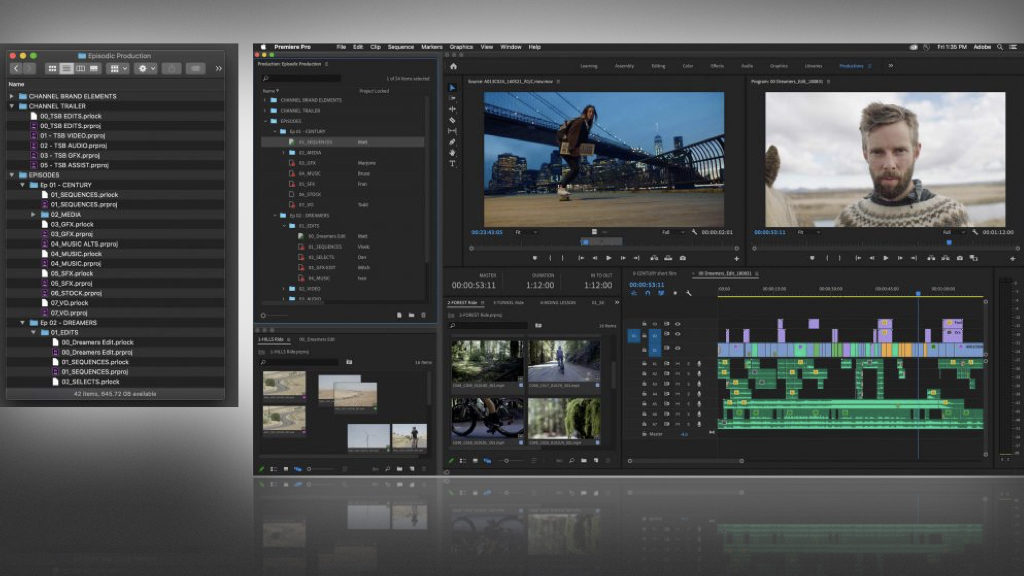The height and width of the screenshot is (576, 1024).
Task: Click the Home icon in workspace bar
Action: (453, 66)
